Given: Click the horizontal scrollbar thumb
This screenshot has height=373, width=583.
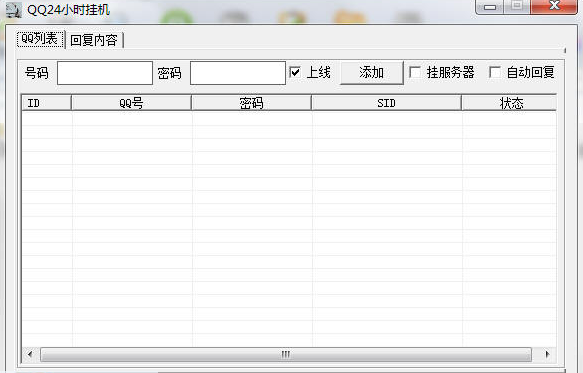Looking at the screenshot, I should [286, 354].
